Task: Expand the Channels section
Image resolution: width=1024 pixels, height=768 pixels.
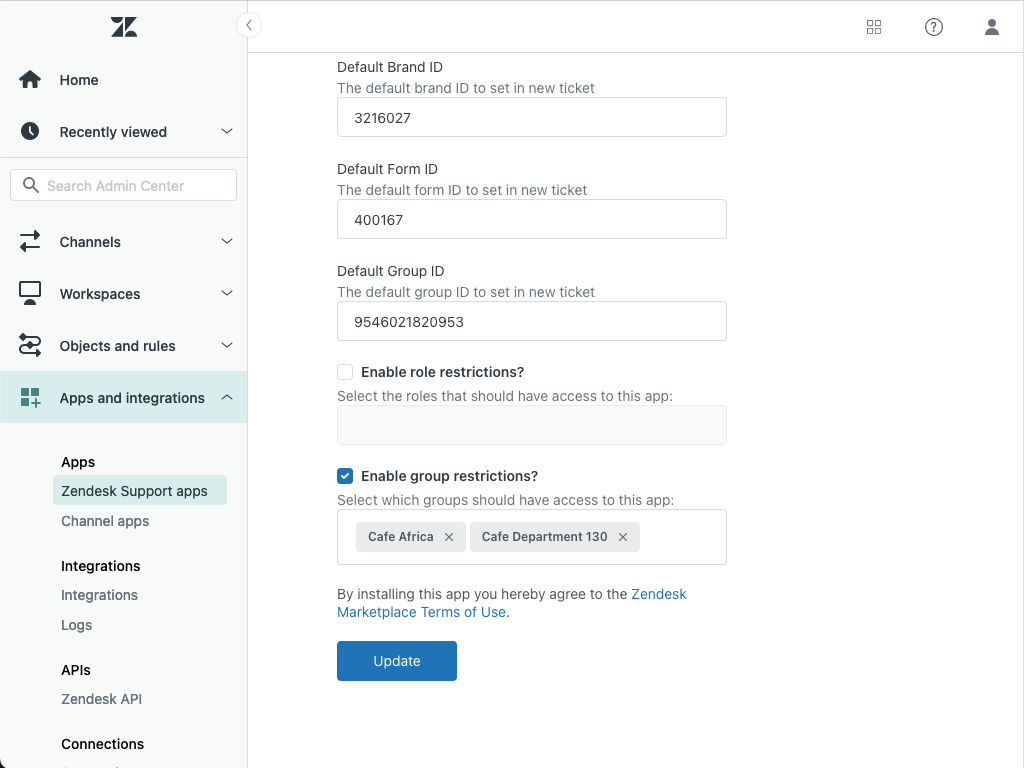Action: (x=227, y=241)
